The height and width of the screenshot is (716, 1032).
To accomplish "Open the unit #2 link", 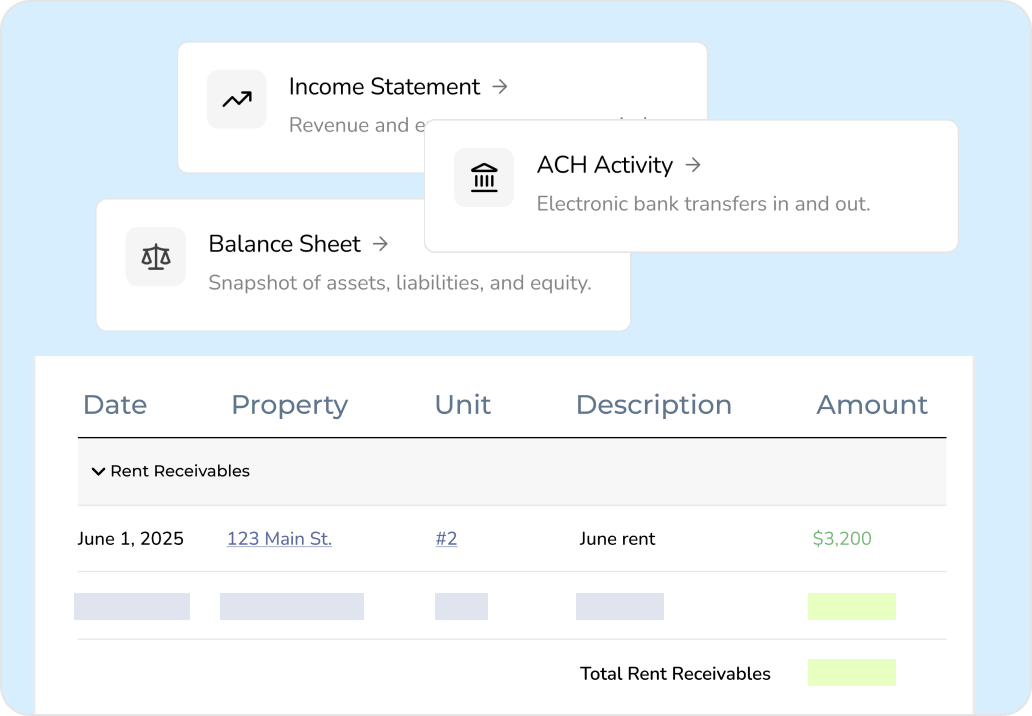I will pyautogui.click(x=446, y=538).
